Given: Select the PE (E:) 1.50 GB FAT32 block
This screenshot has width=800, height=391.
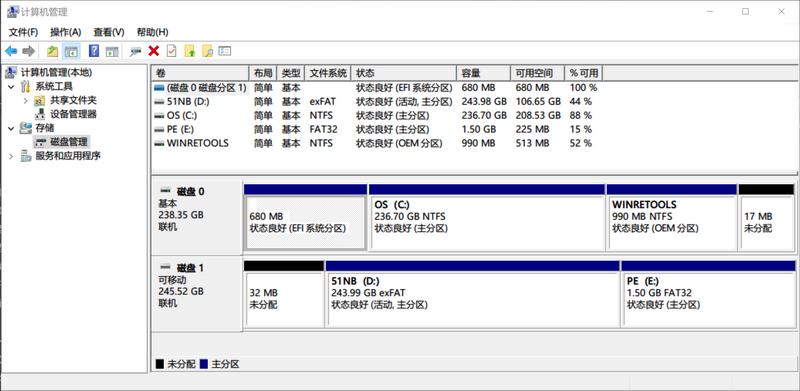Looking at the screenshot, I should (x=708, y=294).
